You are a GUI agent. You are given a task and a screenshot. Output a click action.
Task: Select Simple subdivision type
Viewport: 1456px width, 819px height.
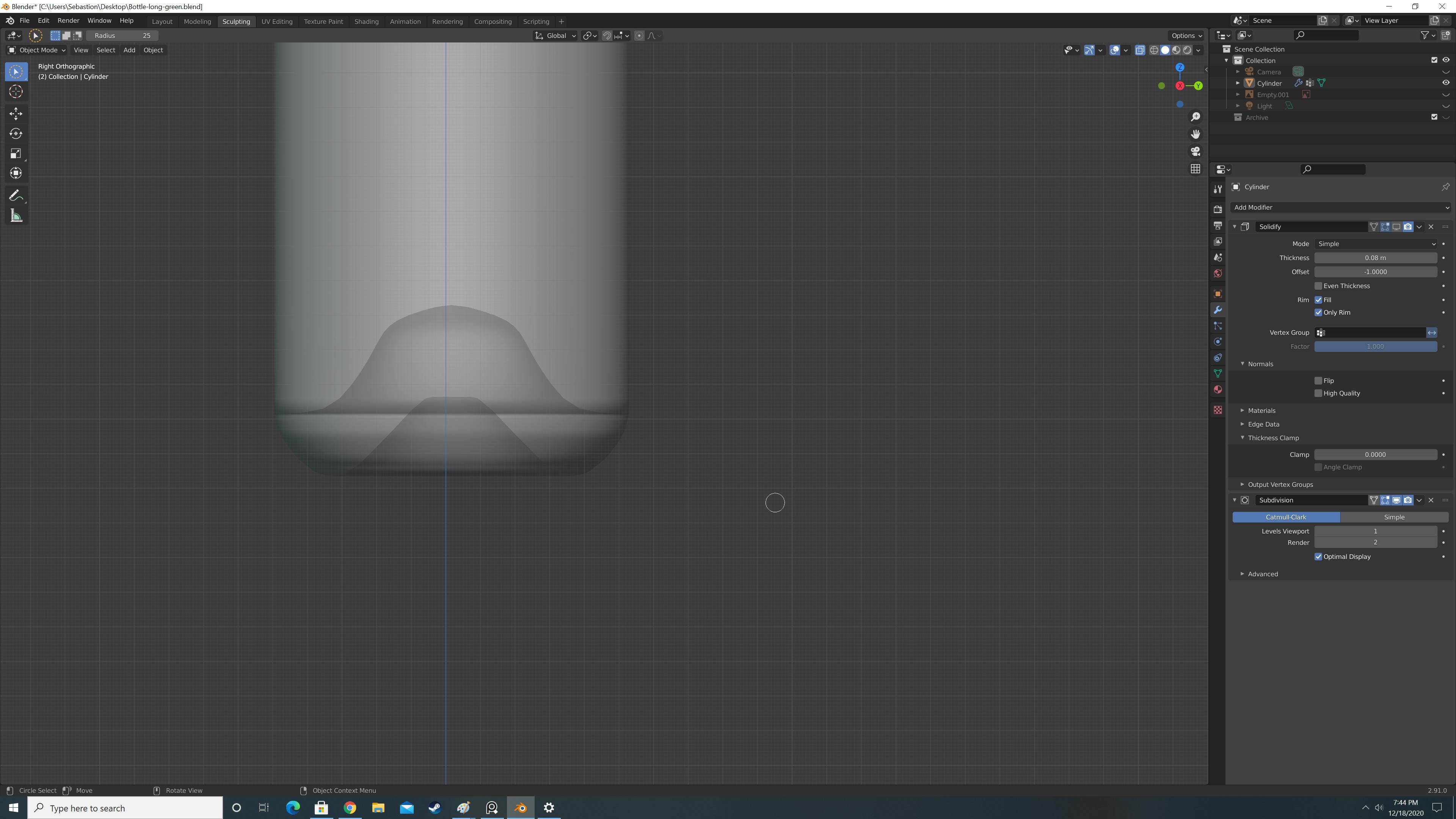coord(1394,517)
